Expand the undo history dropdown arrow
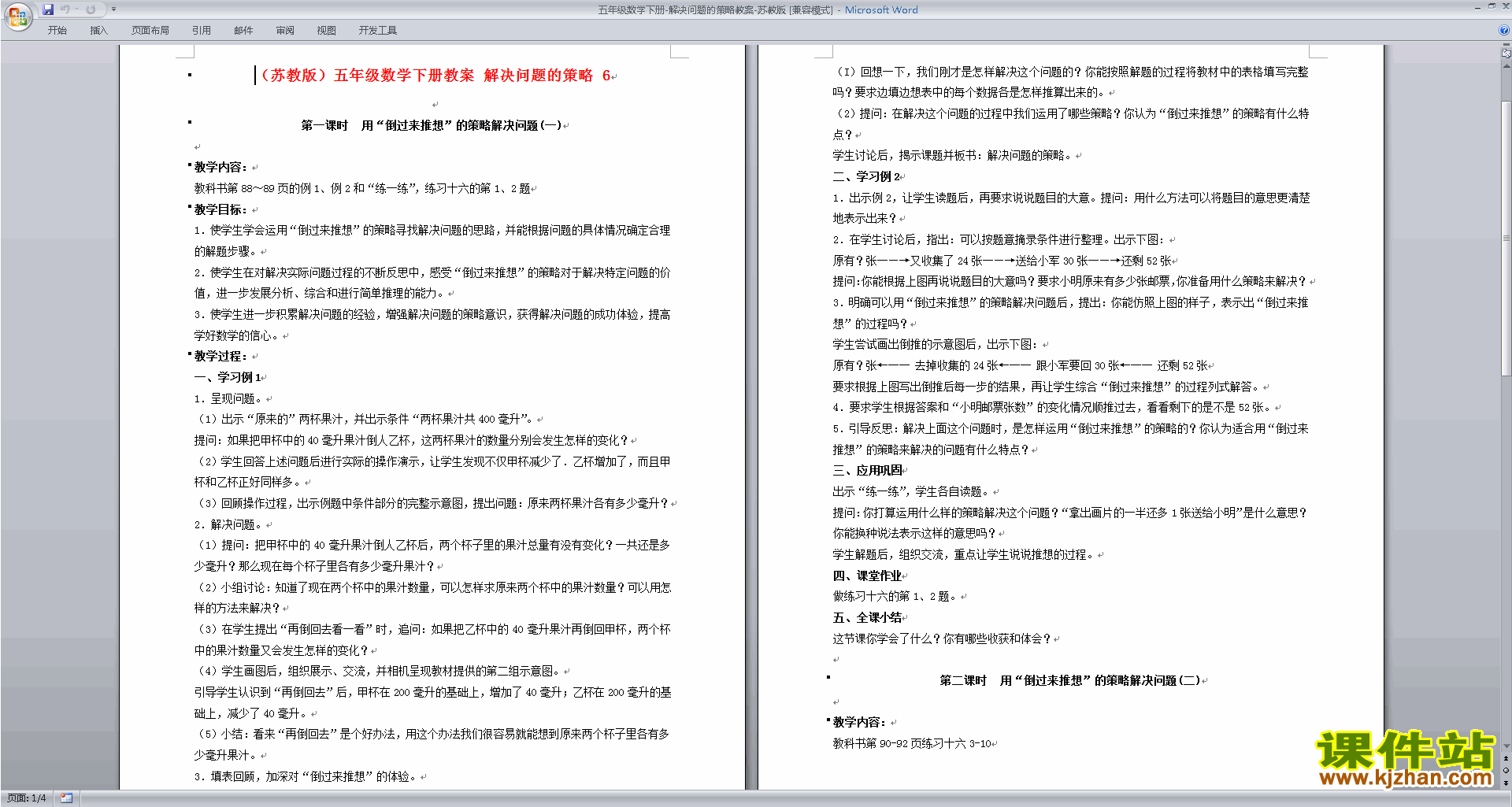This screenshot has width=1512, height=807. [76, 9]
